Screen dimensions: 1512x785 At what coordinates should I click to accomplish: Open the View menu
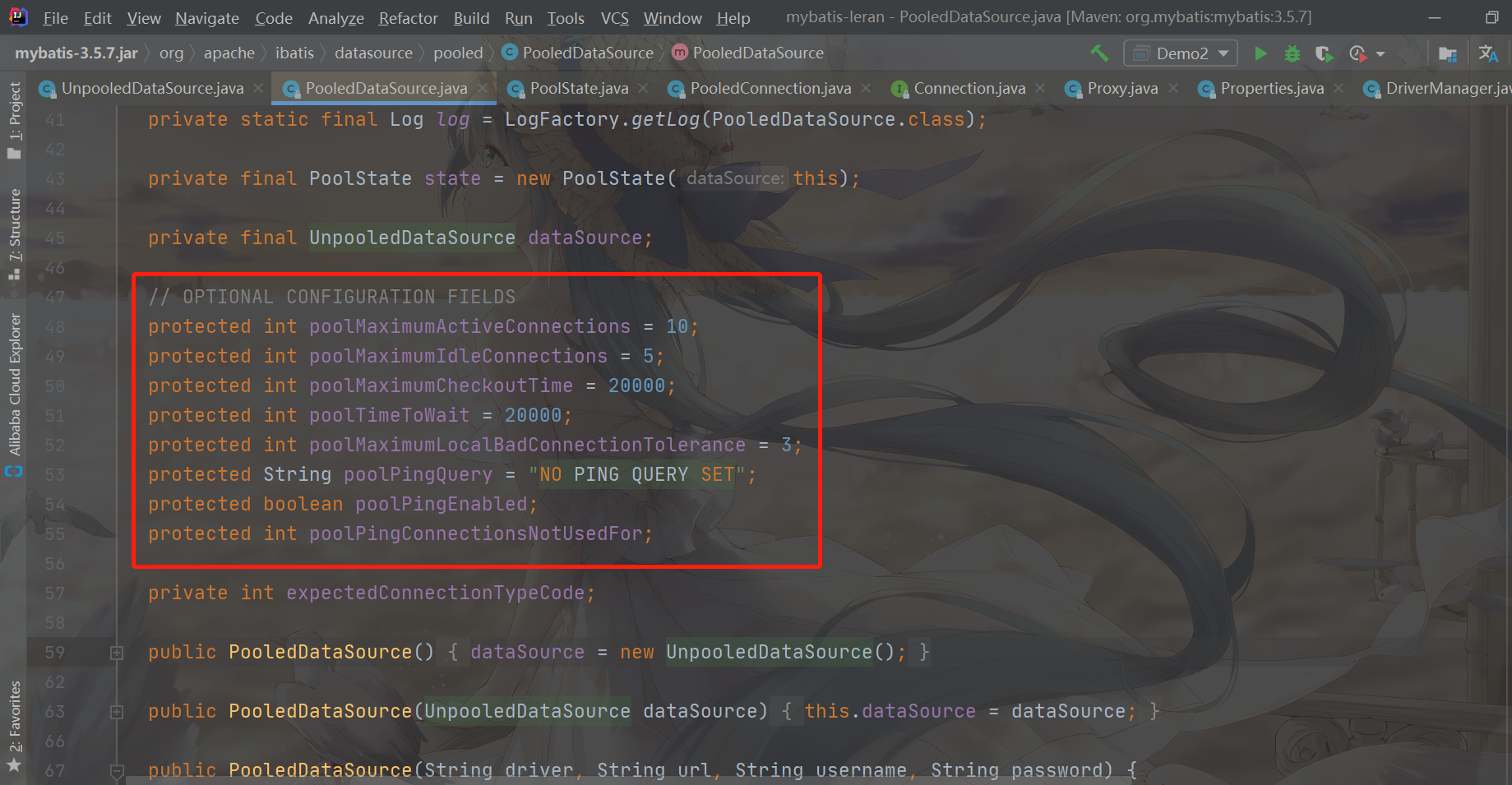(x=144, y=18)
